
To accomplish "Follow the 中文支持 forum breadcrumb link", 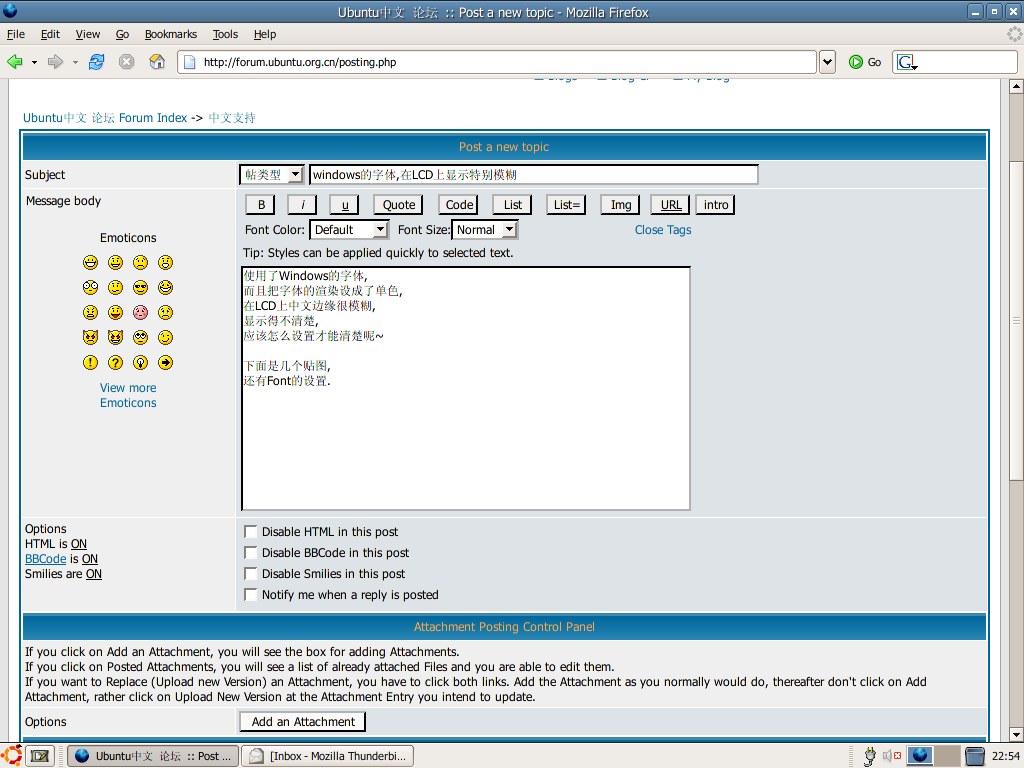I will (232, 118).
